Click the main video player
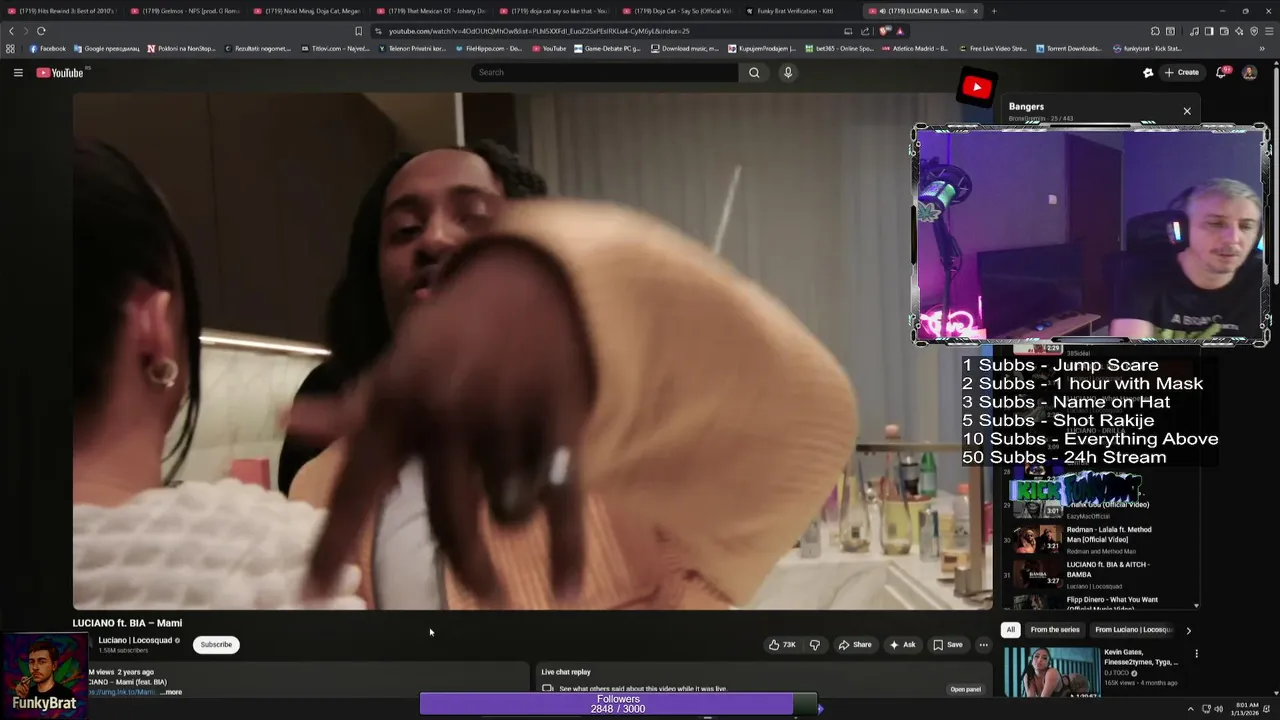 (x=532, y=351)
